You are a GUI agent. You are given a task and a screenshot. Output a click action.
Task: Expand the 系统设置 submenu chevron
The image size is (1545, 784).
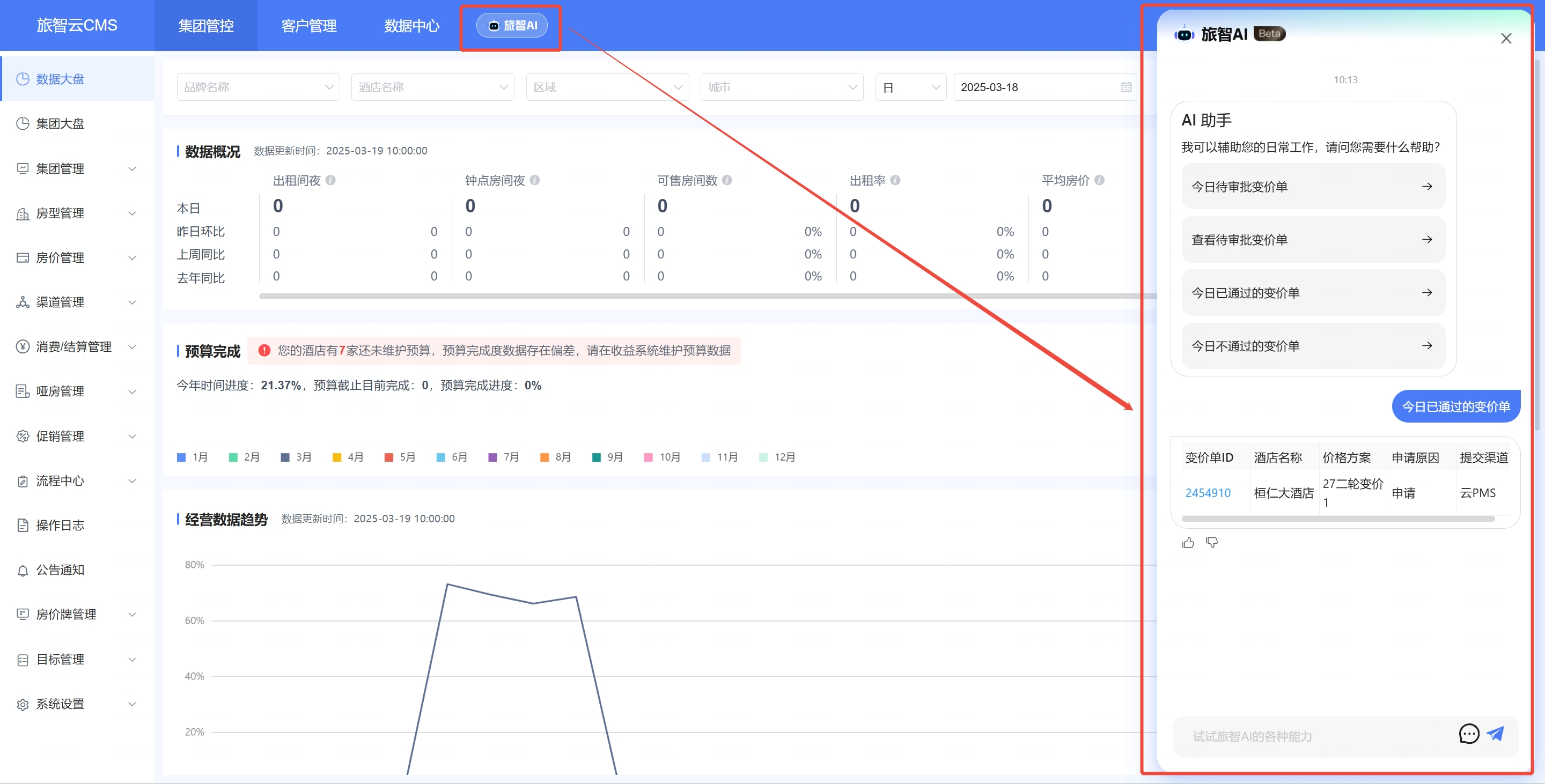point(133,704)
